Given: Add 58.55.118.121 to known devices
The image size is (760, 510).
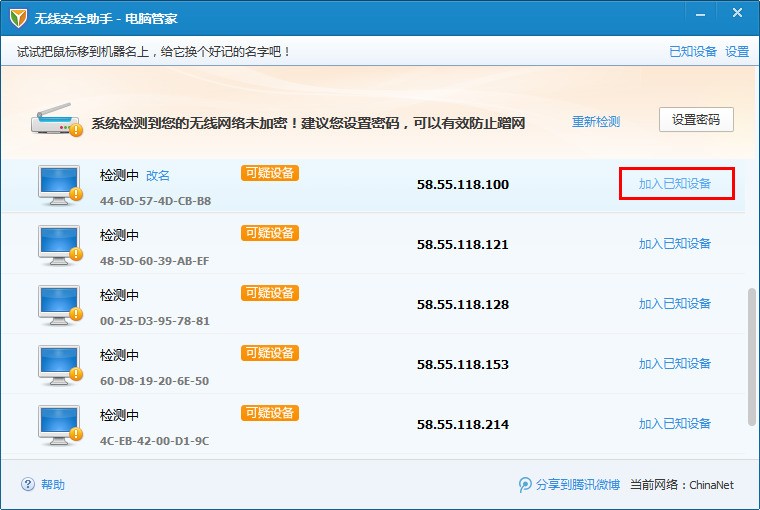Looking at the screenshot, I should [675, 244].
